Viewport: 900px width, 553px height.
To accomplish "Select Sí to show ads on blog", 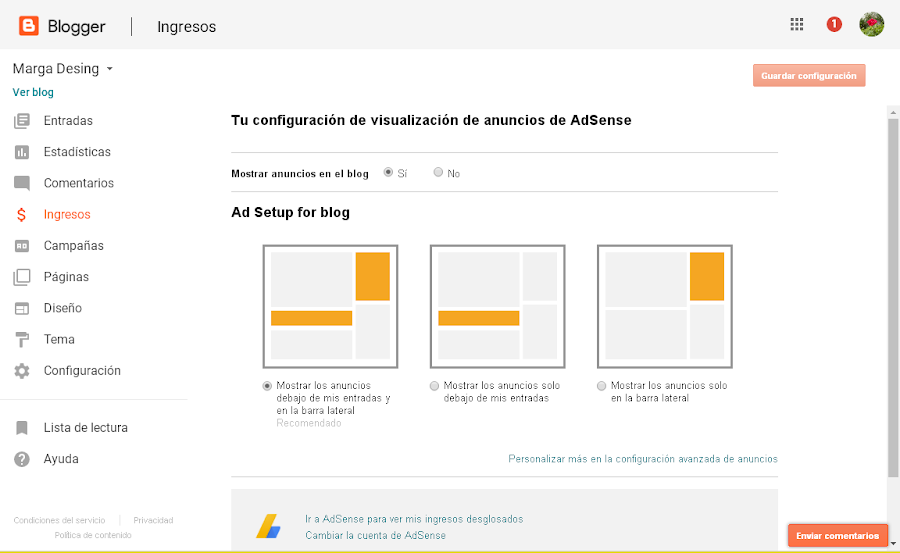I will 389,172.
